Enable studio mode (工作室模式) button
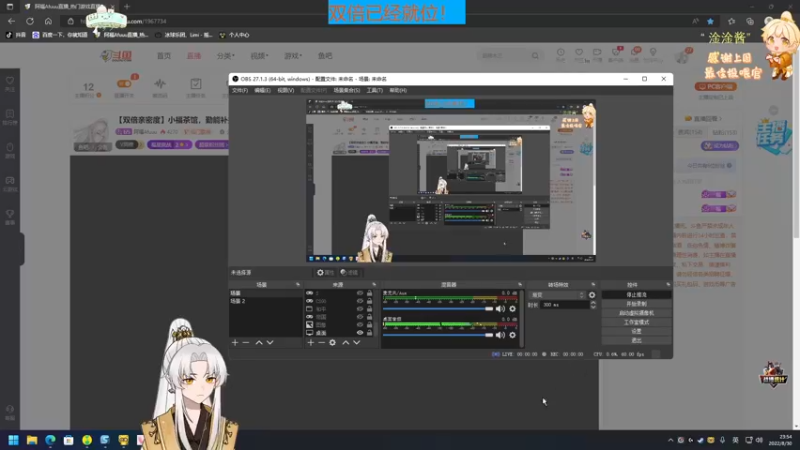This screenshot has width=800, height=450. 636,322
